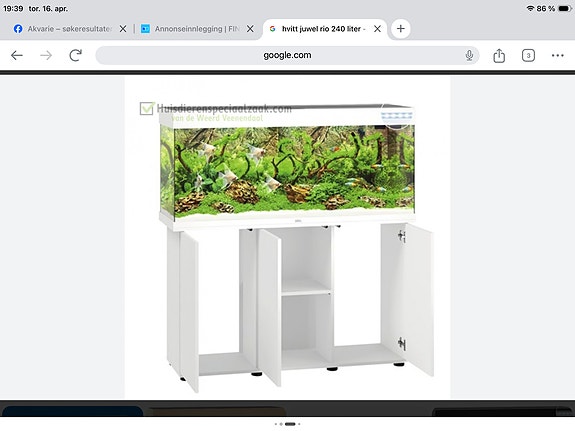Image resolution: width=575 pixels, height=431 pixels.
Task: Switch to the Annonseinnlegging FINN tab
Action: pos(191,29)
